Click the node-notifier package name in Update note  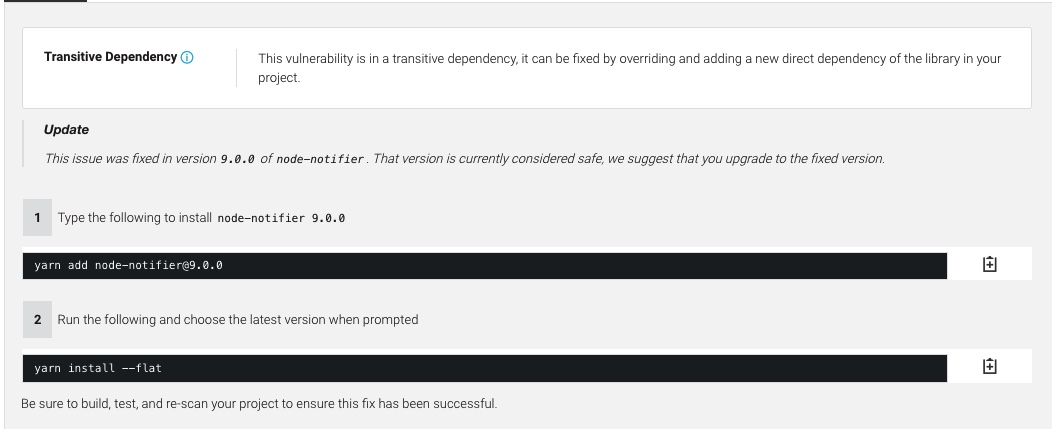320,160
